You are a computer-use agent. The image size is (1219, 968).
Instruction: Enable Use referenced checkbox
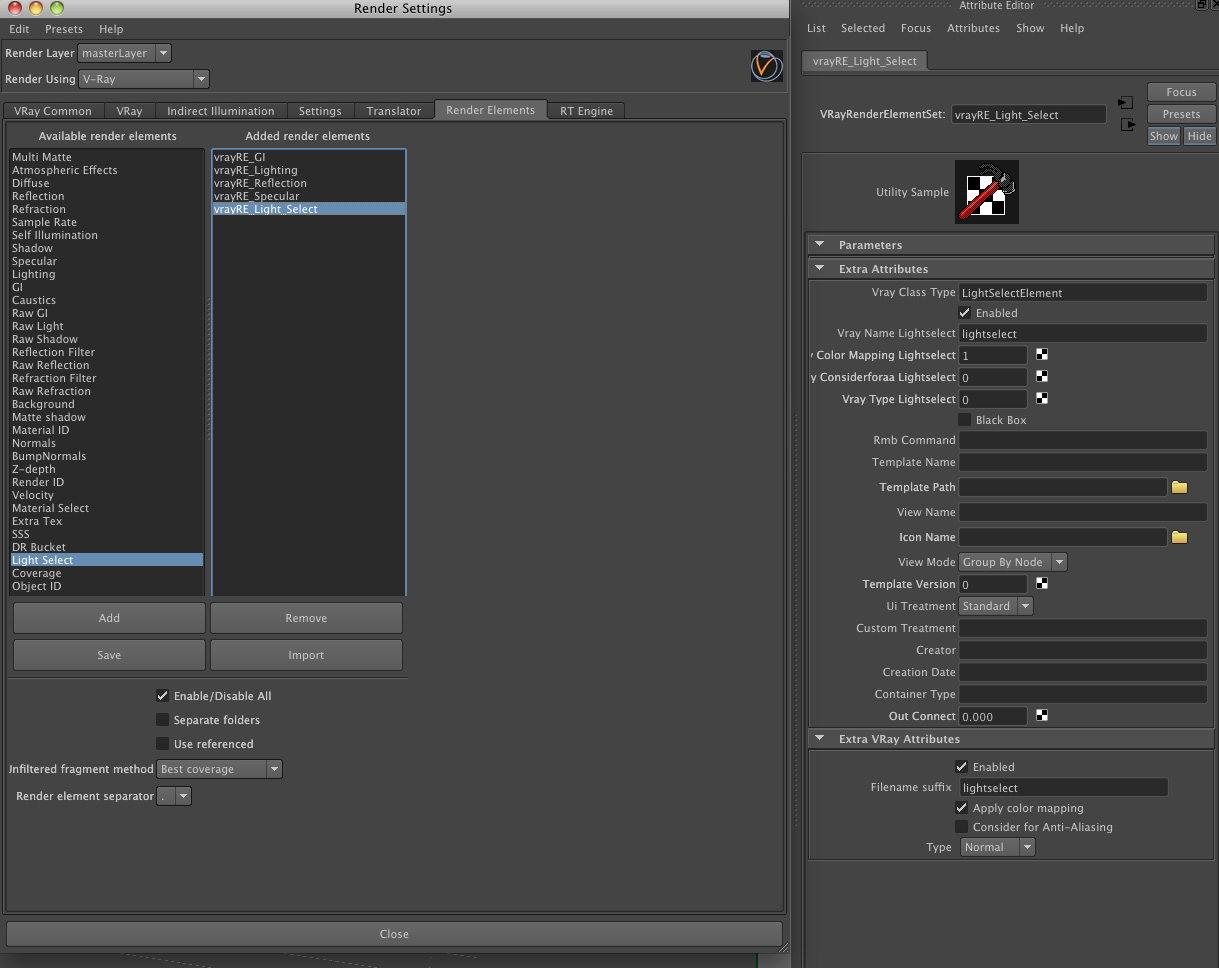pos(162,744)
